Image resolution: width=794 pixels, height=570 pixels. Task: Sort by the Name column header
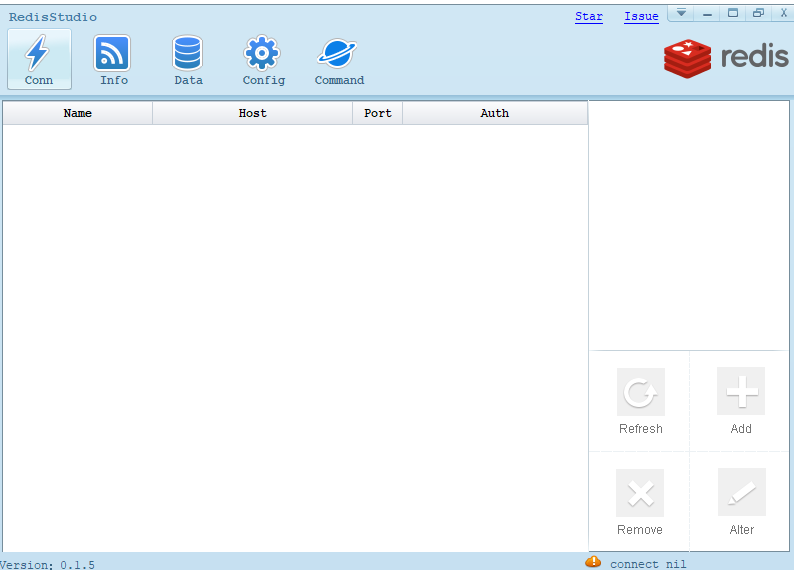coord(77,113)
